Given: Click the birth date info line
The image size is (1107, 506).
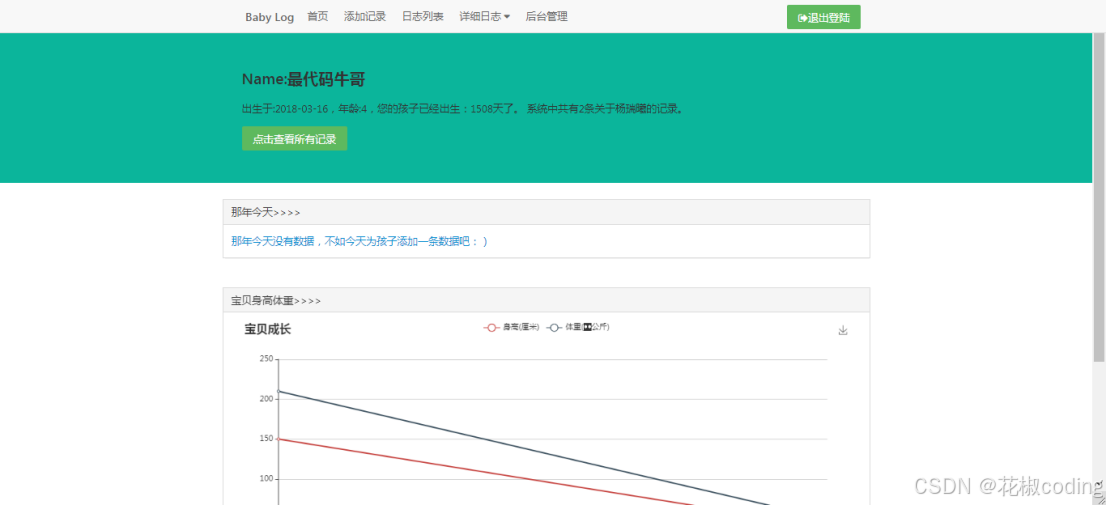Looking at the screenshot, I should click(x=464, y=109).
